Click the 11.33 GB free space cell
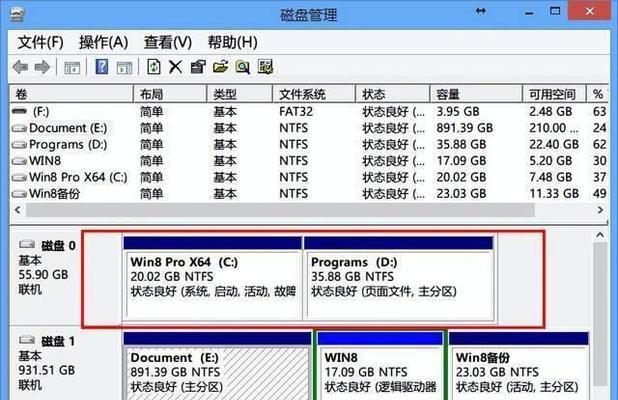The height and width of the screenshot is (400, 618). coord(554,194)
